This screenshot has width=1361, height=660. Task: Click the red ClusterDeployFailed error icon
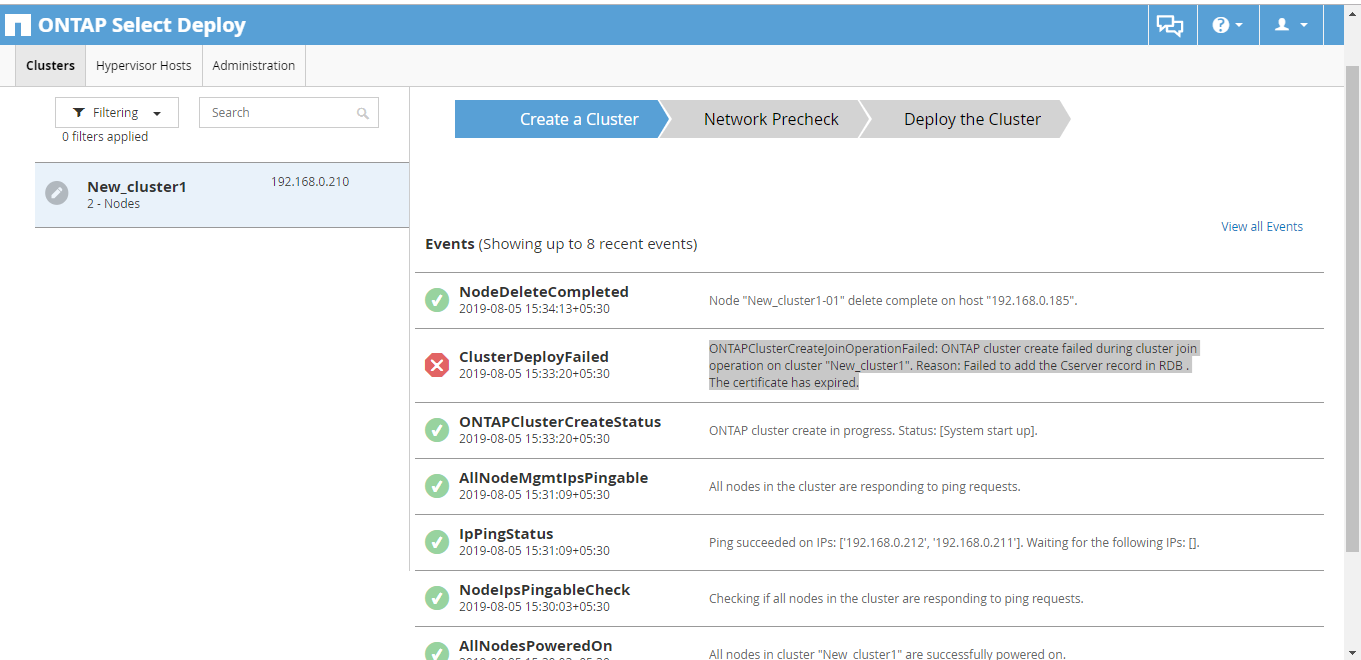[437, 365]
